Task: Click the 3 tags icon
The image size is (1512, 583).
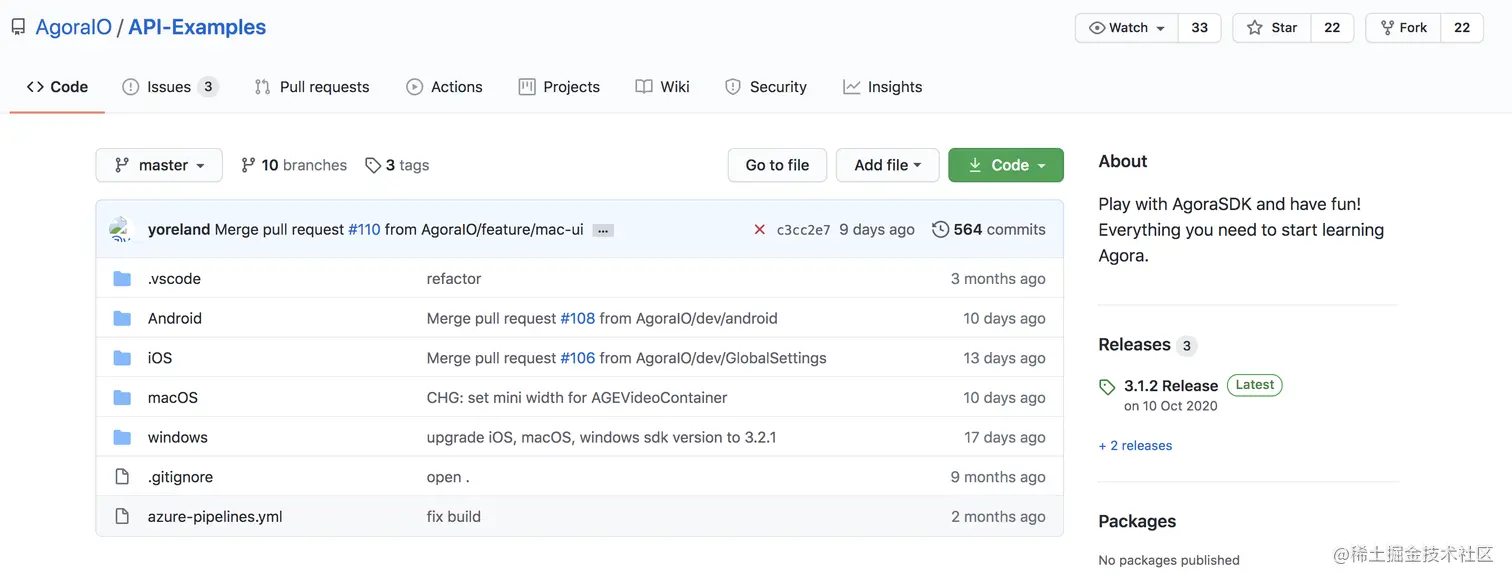Action: coord(373,165)
